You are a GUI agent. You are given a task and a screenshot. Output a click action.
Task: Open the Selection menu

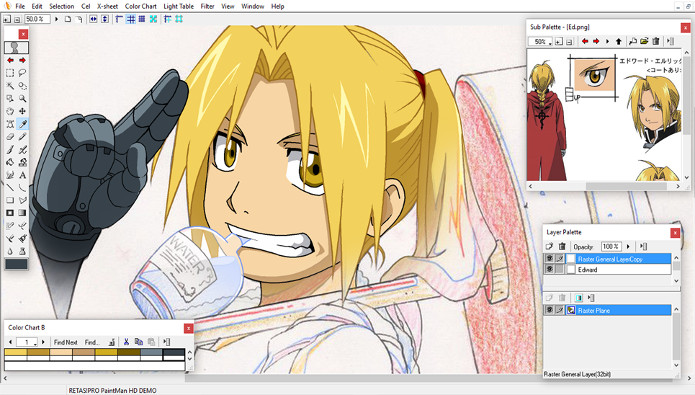(62, 6)
